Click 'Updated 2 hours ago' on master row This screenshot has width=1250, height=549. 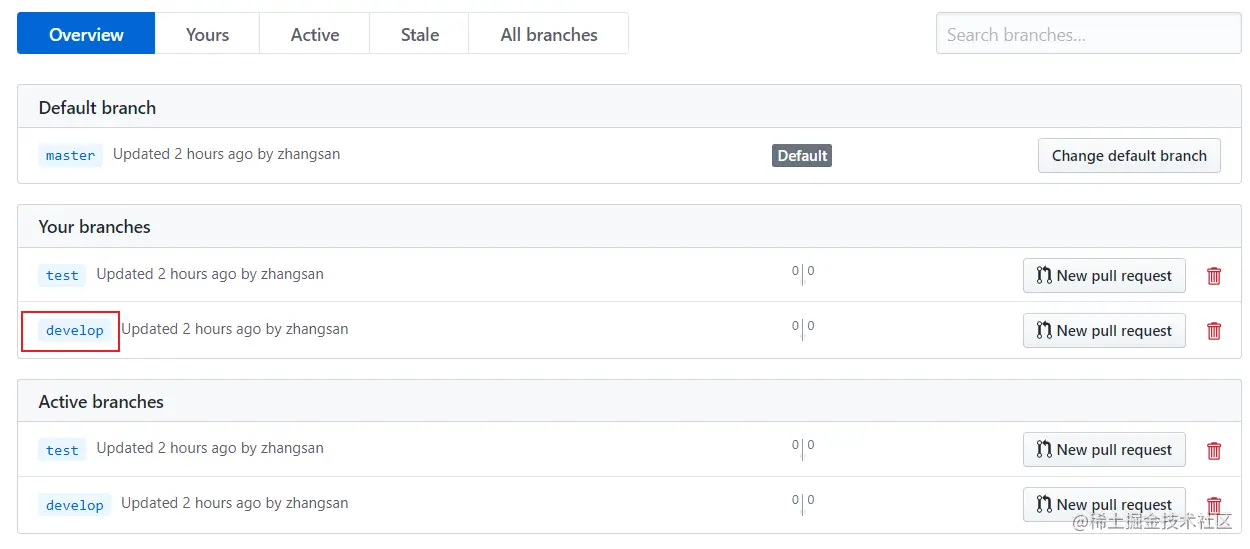click(183, 154)
